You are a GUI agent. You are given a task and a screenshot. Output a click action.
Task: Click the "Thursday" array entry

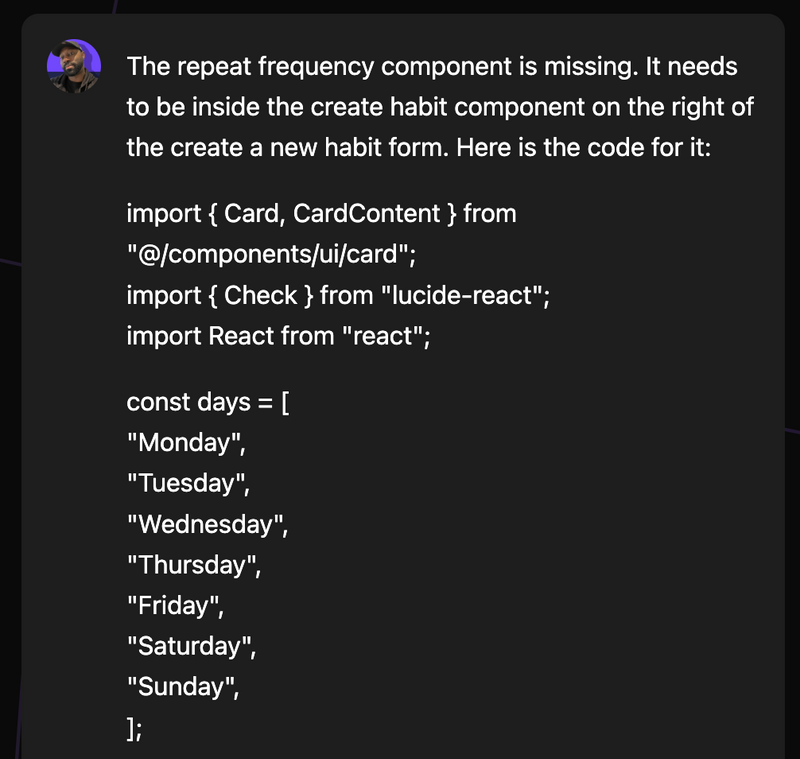pos(193,565)
